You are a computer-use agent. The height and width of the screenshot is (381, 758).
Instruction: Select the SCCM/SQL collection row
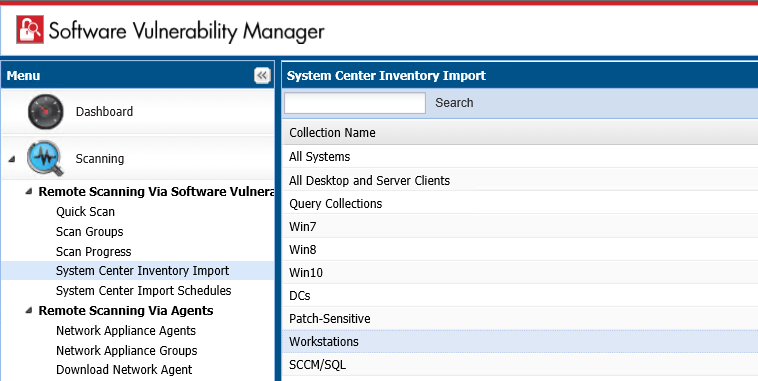[x=520, y=365]
